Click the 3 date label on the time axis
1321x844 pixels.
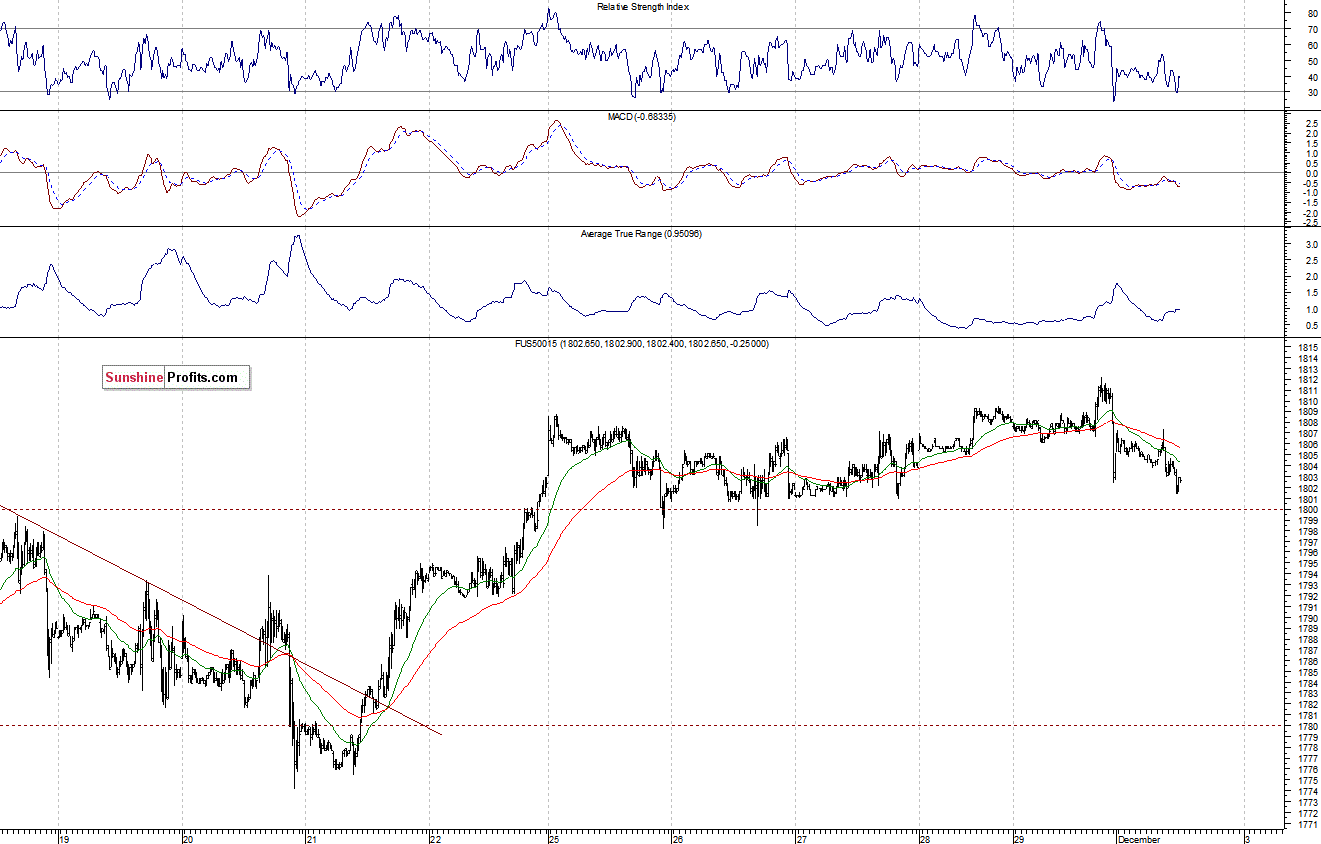point(1246,838)
